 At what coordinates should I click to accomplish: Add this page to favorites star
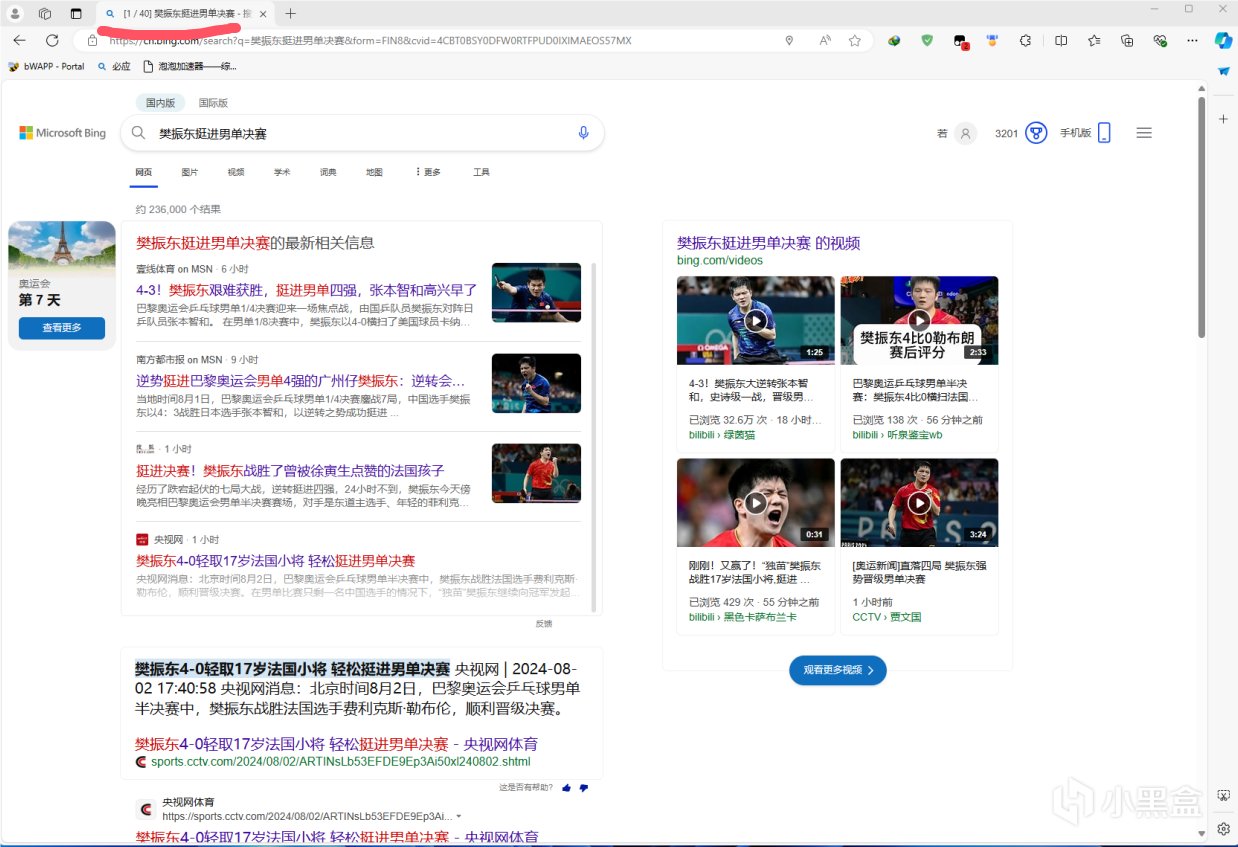point(855,41)
